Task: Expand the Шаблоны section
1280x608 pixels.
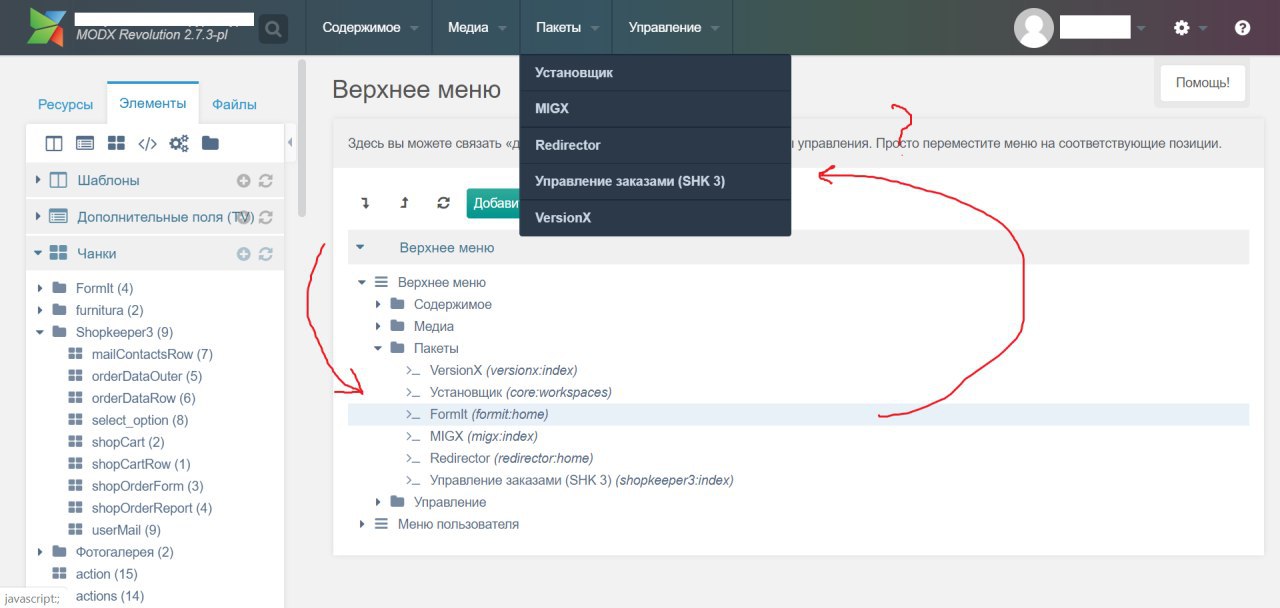Action: (38, 180)
